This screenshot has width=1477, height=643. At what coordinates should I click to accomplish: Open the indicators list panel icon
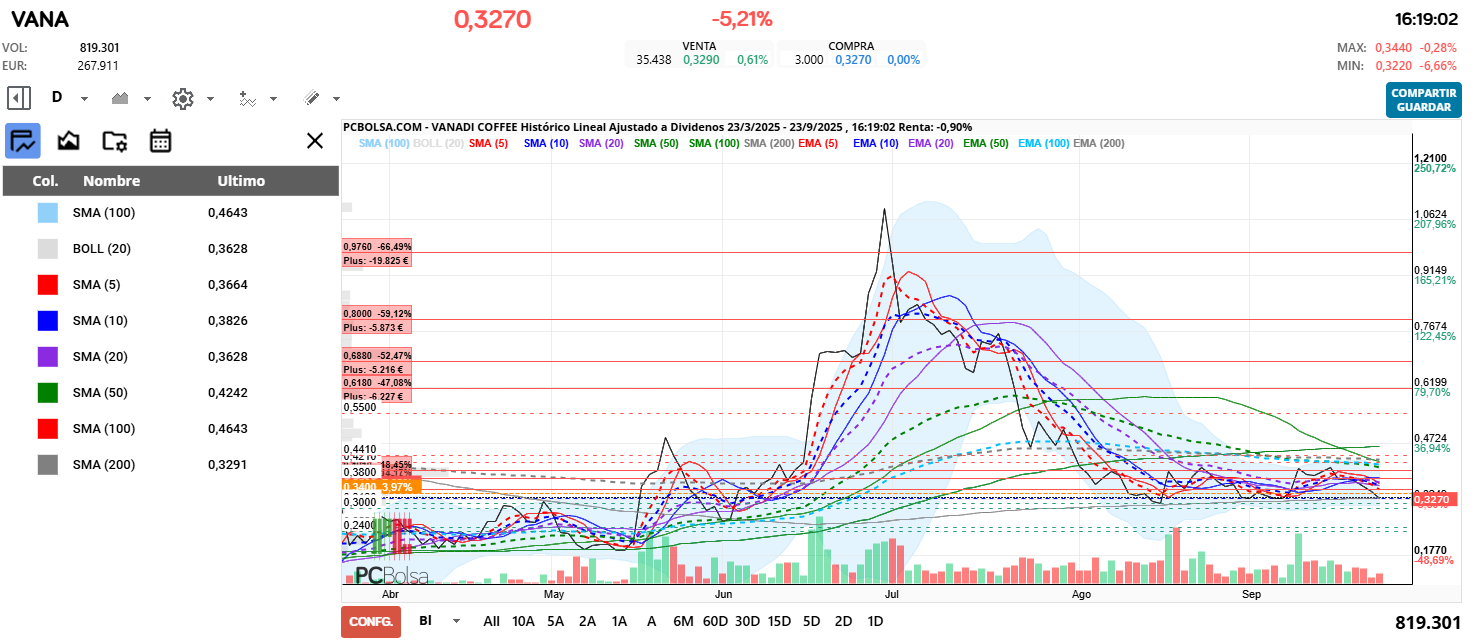tap(23, 141)
